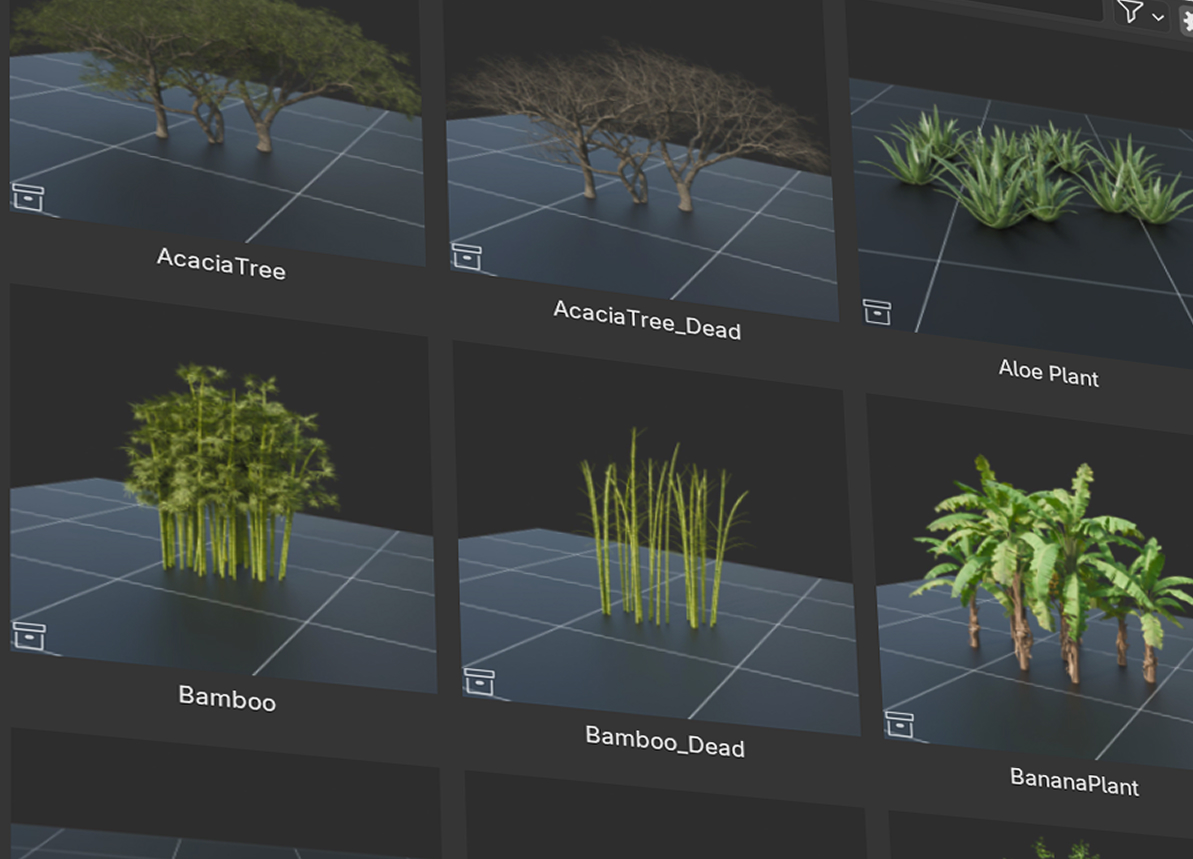1193x859 pixels.
Task: Expand the filter dropdown chevron
Action: click(x=1157, y=17)
